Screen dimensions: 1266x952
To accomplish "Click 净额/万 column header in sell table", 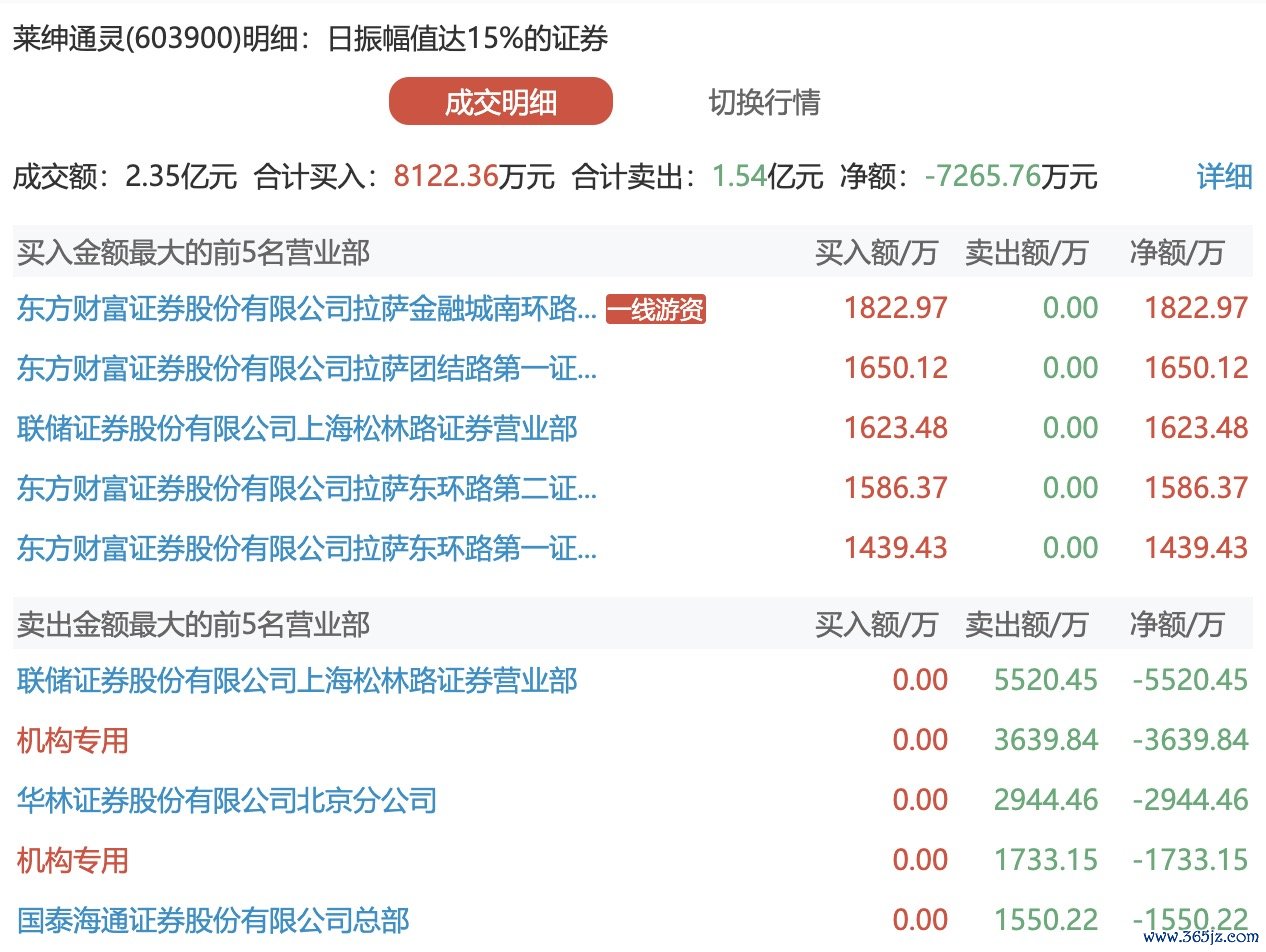I will [x=1177, y=625].
